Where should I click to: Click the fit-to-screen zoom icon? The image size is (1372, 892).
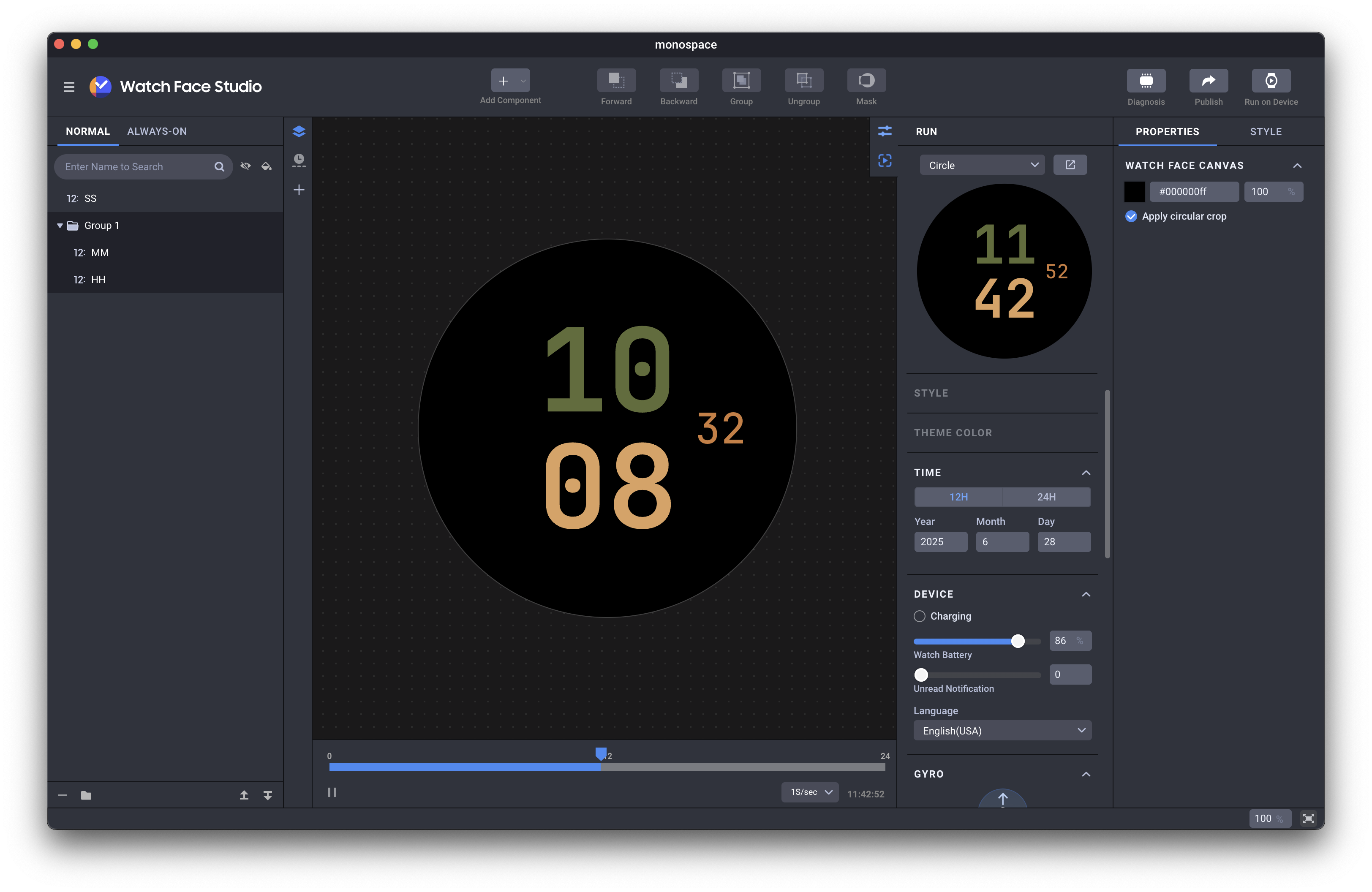pyautogui.click(x=1308, y=818)
